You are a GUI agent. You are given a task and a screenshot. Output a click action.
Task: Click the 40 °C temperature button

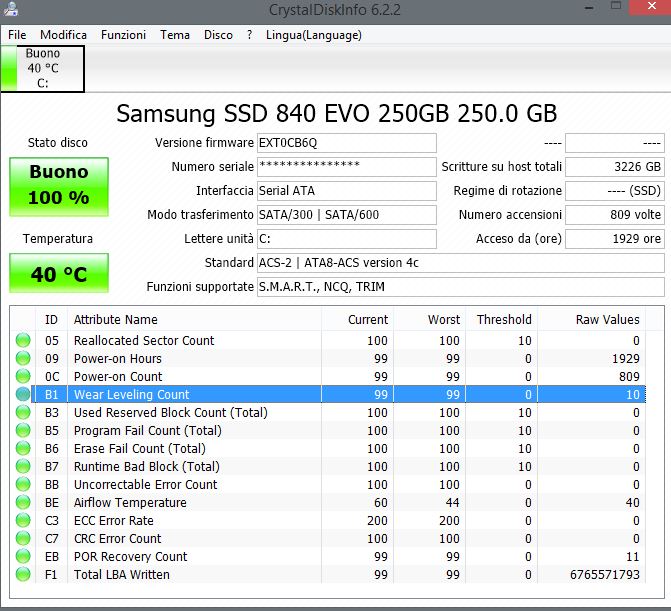[59, 273]
